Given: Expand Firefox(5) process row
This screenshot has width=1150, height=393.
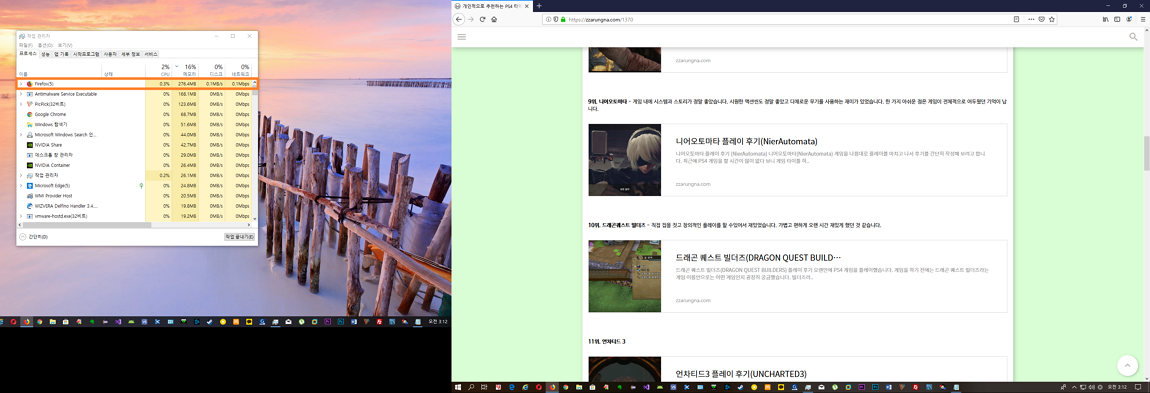Looking at the screenshot, I should tap(21, 84).
